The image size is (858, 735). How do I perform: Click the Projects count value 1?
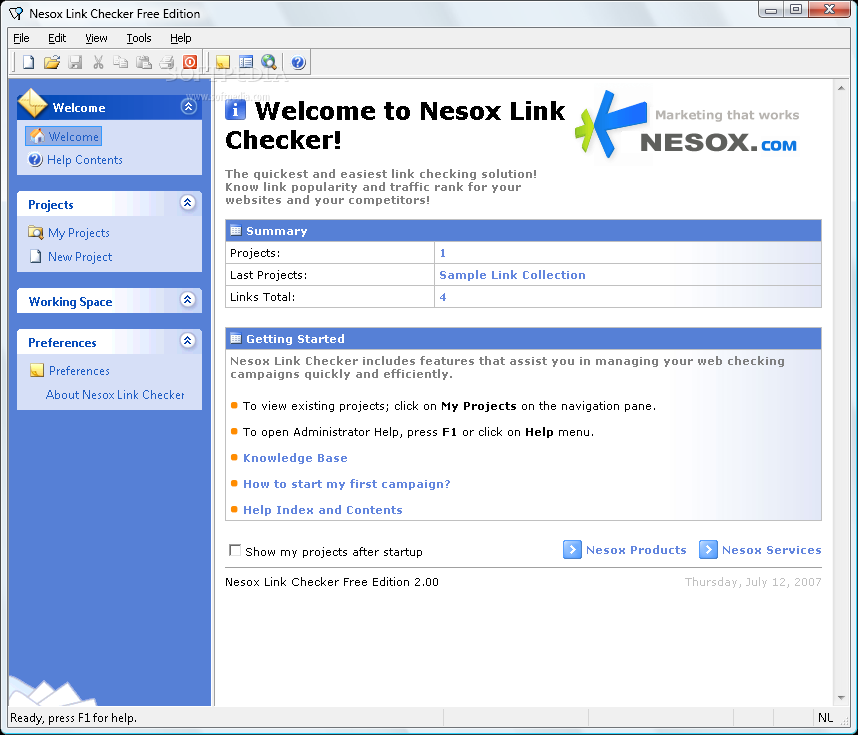pyautogui.click(x=443, y=253)
